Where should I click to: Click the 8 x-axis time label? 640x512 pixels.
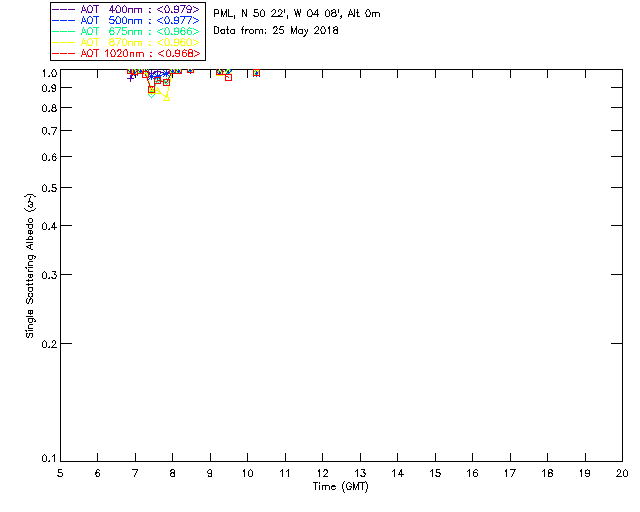[173, 473]
